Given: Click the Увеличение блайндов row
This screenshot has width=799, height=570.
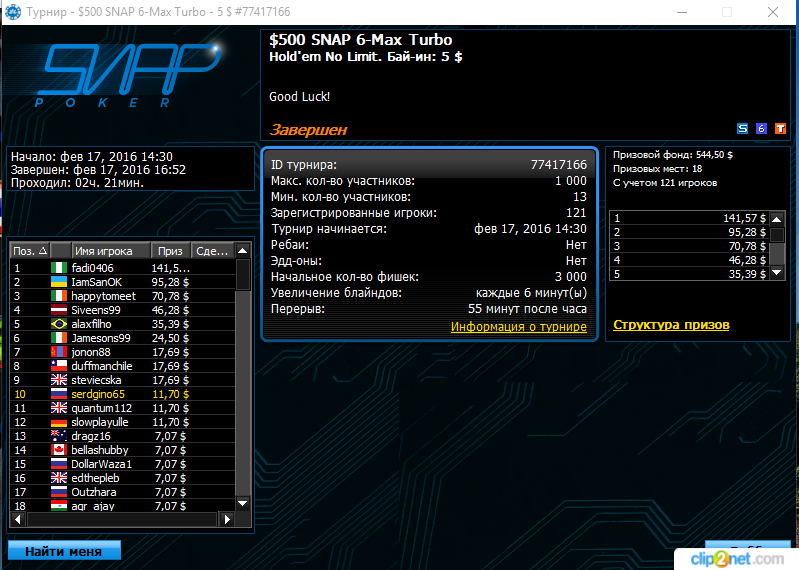Looking at the screenshot, I should tap(429, 292).
